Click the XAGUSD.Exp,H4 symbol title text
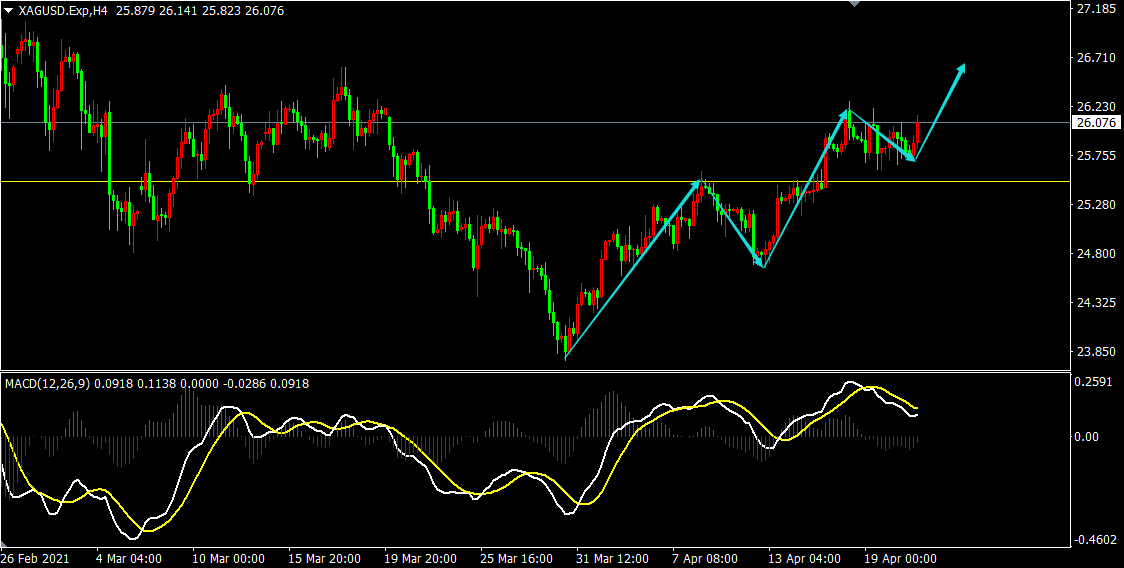The width and height of the screenshot is (1124, 568). [x=63, y=11]
